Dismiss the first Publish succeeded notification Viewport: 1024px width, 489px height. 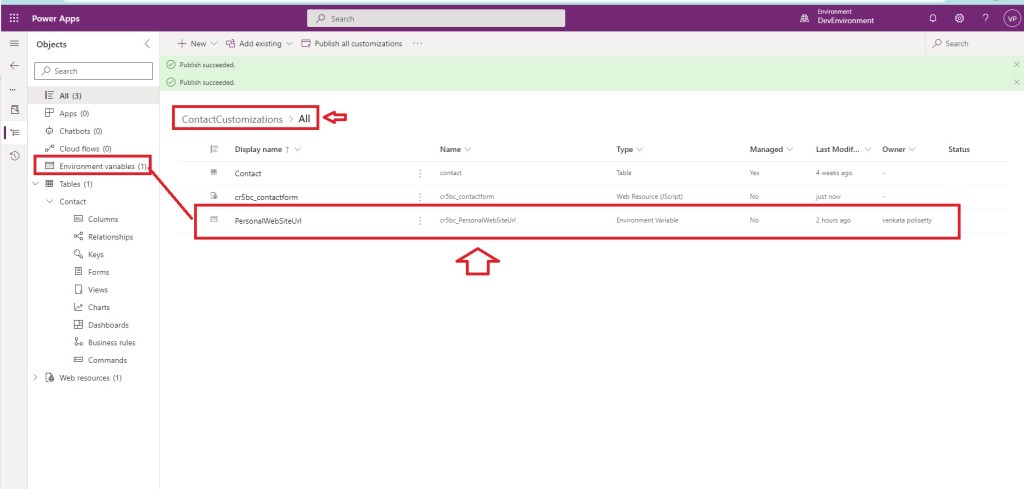1016,65
